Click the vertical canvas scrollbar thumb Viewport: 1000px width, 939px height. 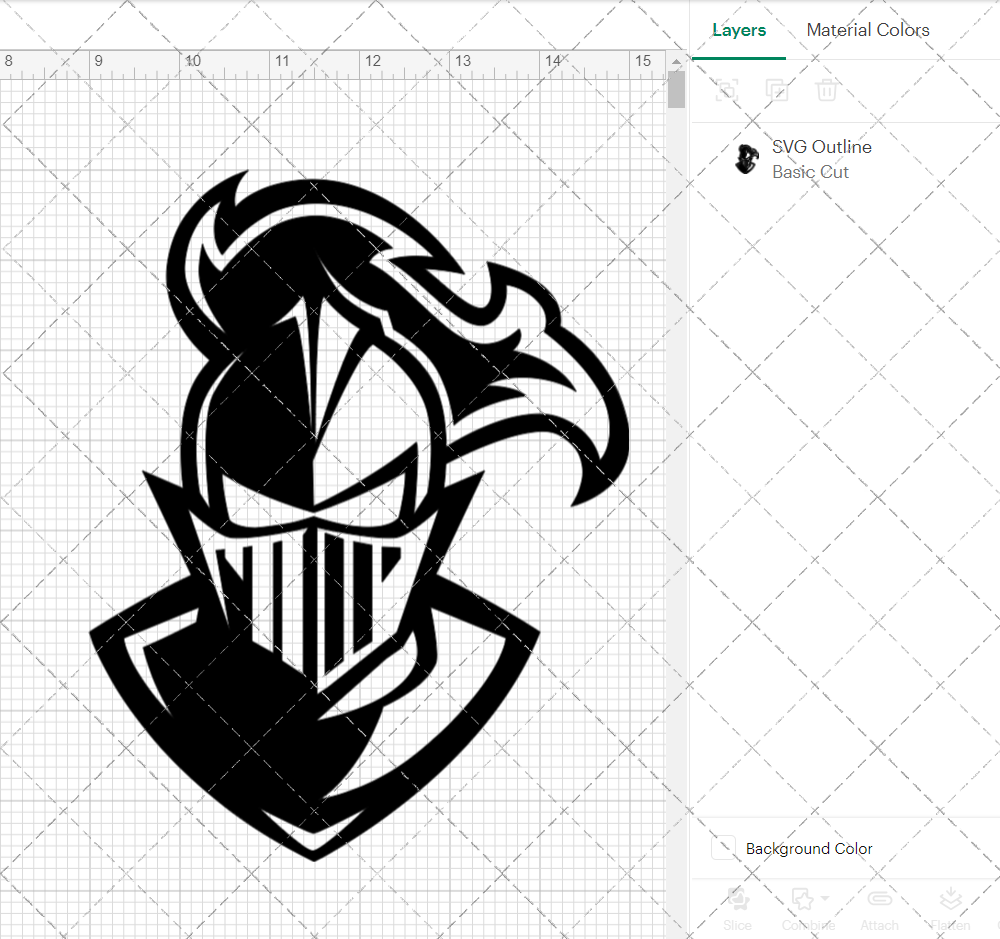click(x=676, y=89)
